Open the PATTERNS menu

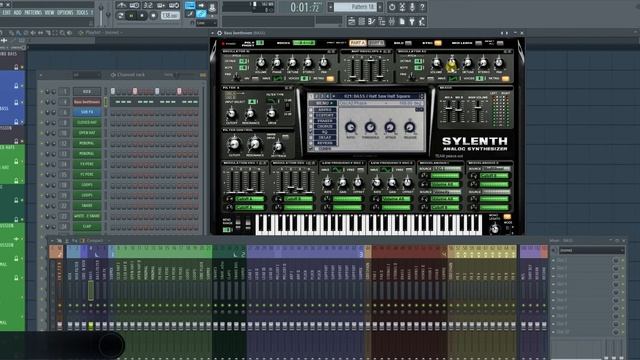click(x=33, y=13)
